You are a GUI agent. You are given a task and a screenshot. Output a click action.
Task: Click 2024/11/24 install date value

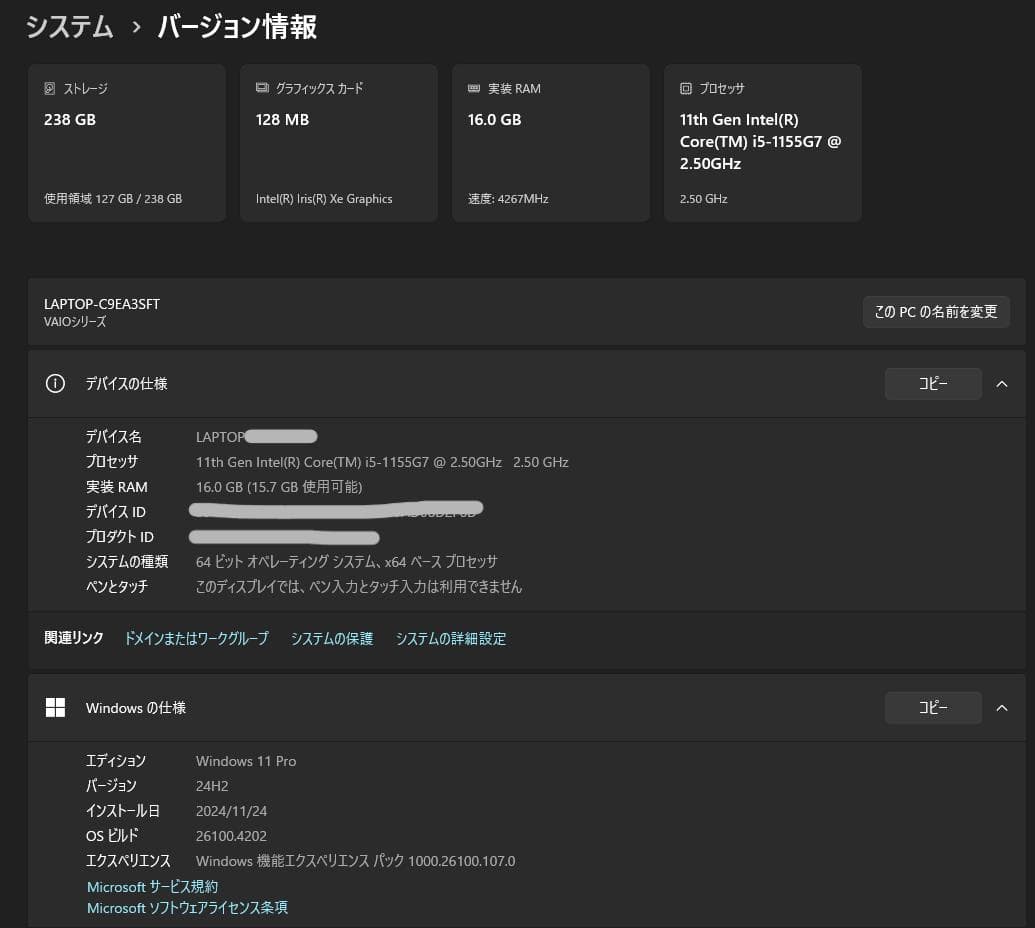click(231, 811)
